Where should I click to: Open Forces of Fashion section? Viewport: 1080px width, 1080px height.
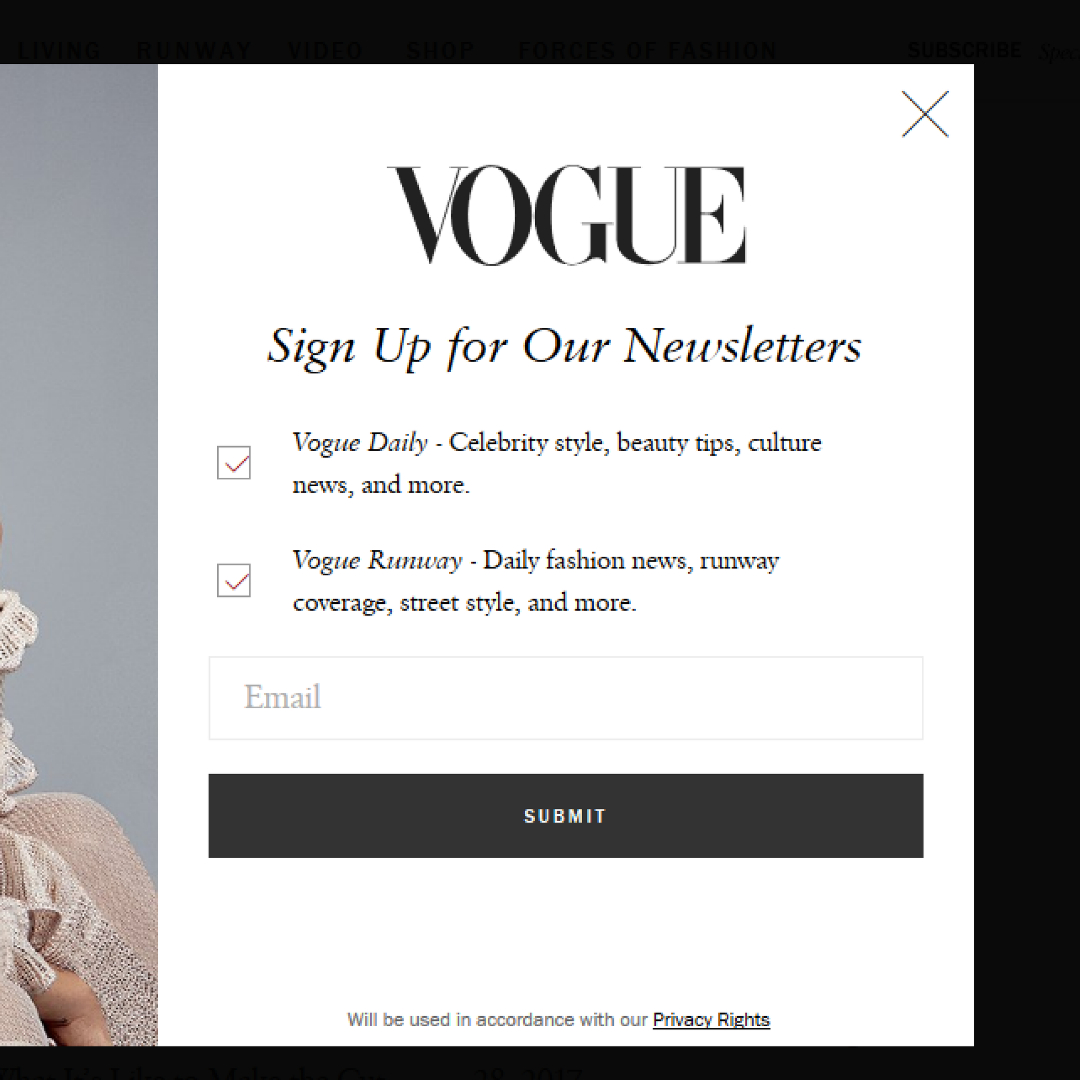[x=647, y=50]
